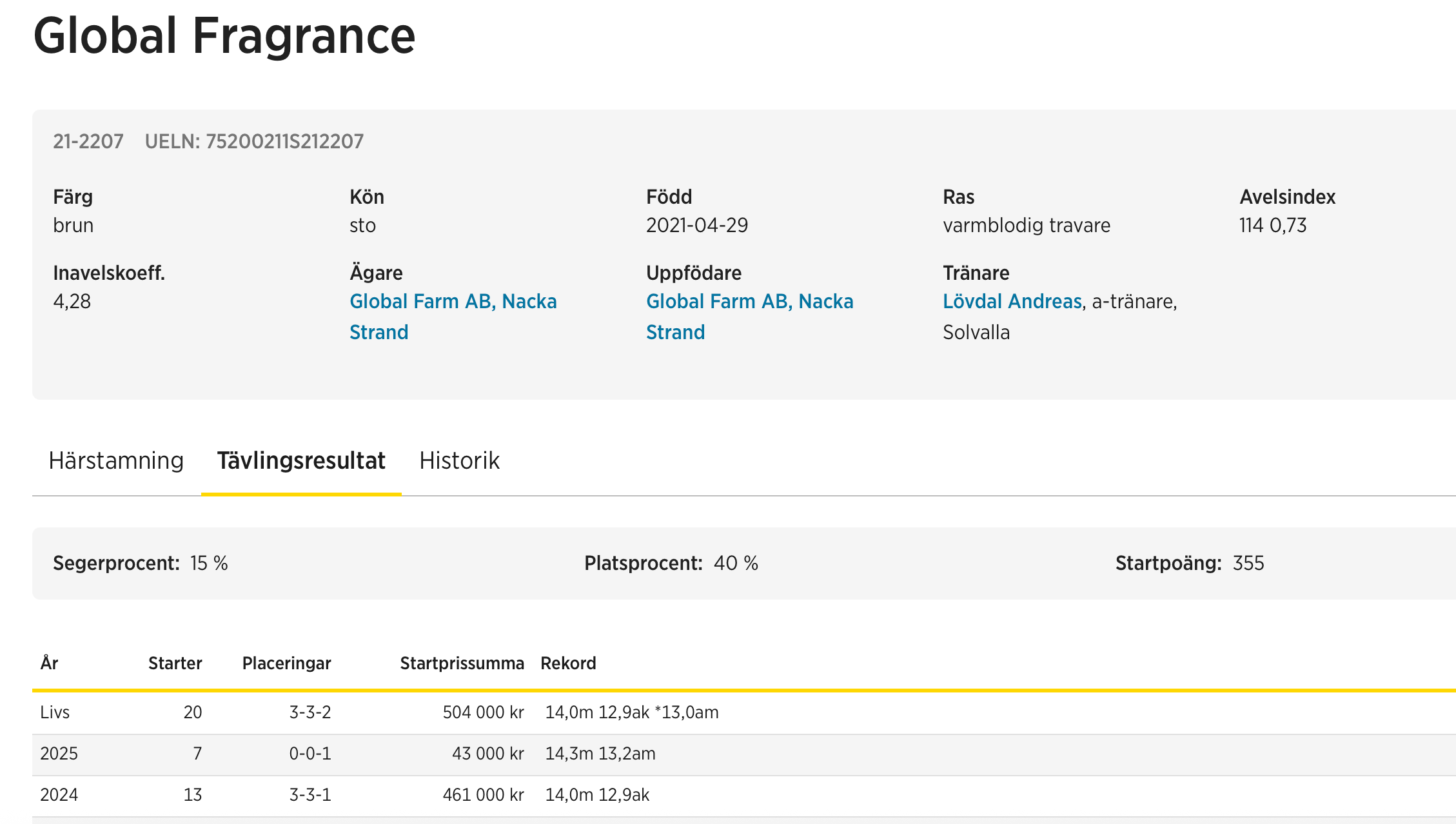Click Segerprocent value 15 %
1456x824 pixels.
pos(209,564)
